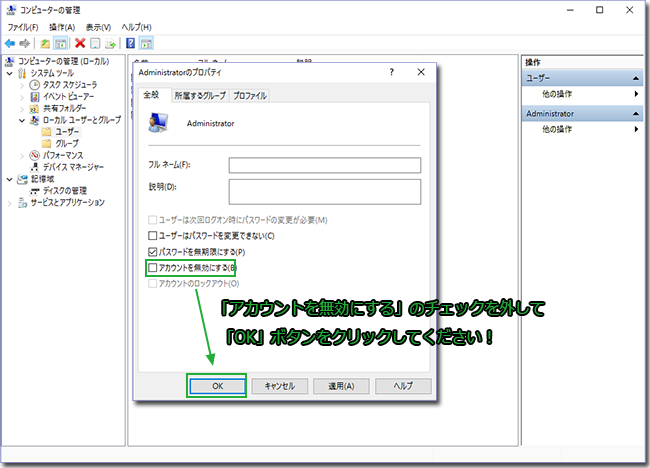Click the Forward arrow toolbar icon

pyautogui.click(x=25, y=43)
